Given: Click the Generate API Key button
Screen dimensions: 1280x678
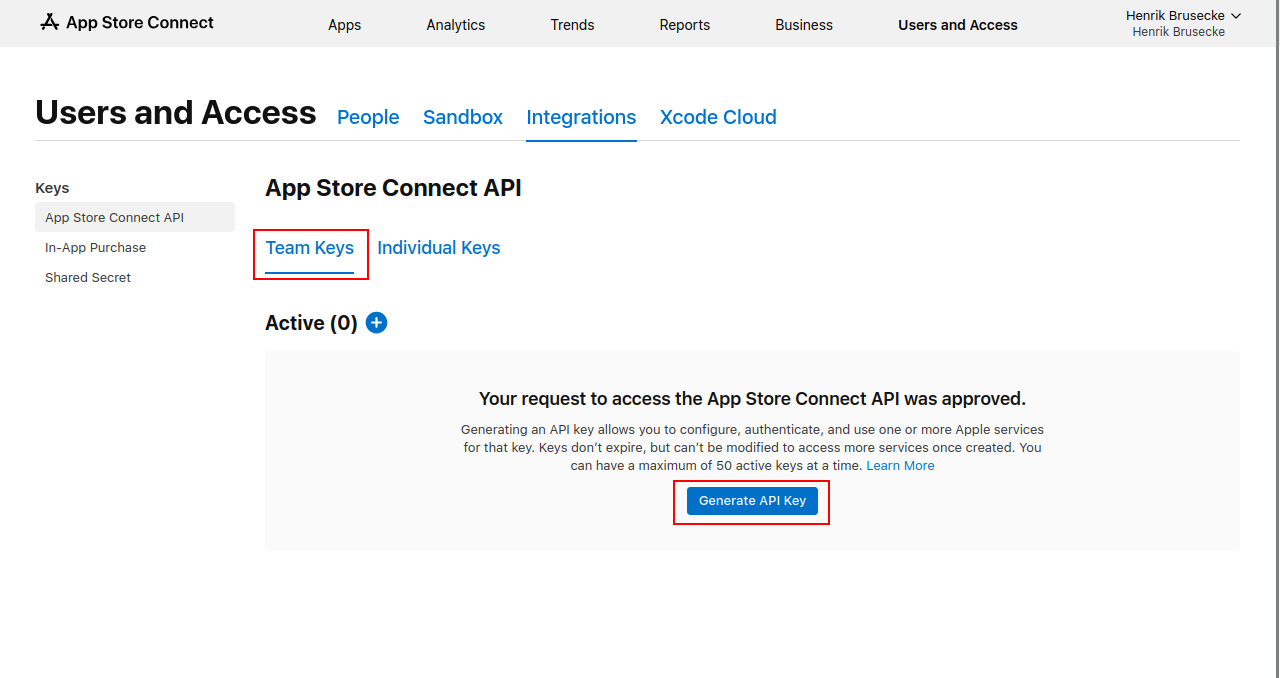Looking at the screenshot, I should tap(752, 501).
